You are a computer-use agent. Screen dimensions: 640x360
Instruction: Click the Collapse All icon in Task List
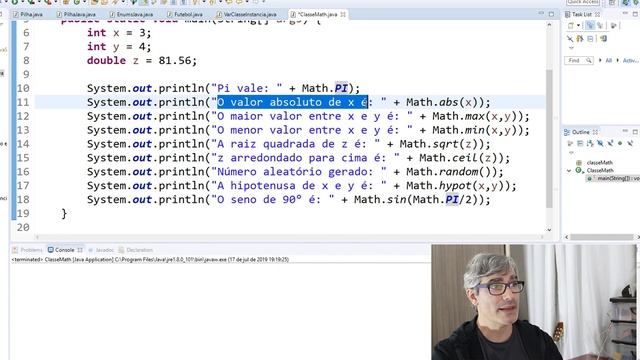click(590, 38)
